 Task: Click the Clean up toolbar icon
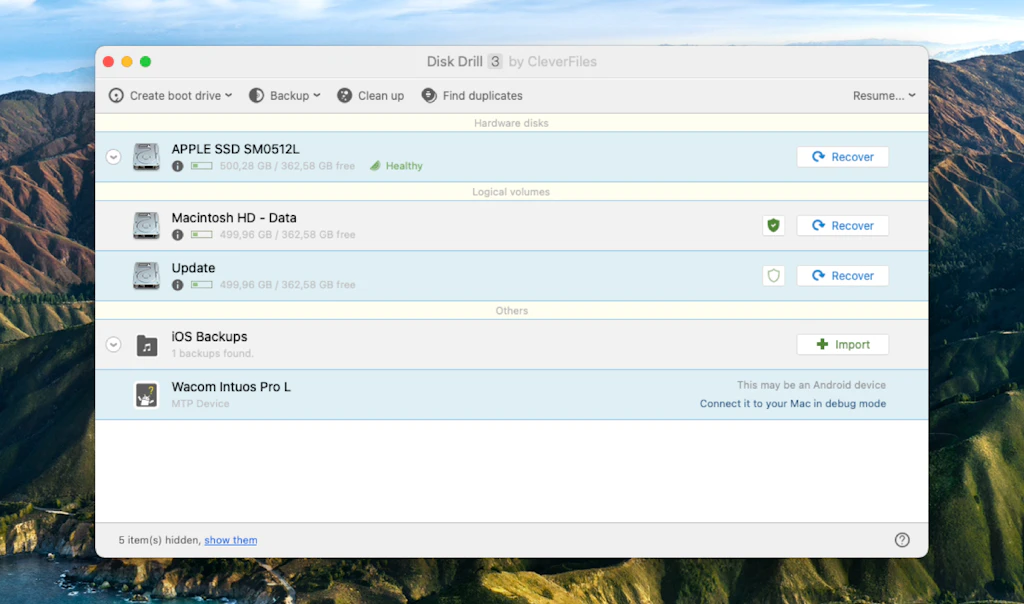click(344, 95)
